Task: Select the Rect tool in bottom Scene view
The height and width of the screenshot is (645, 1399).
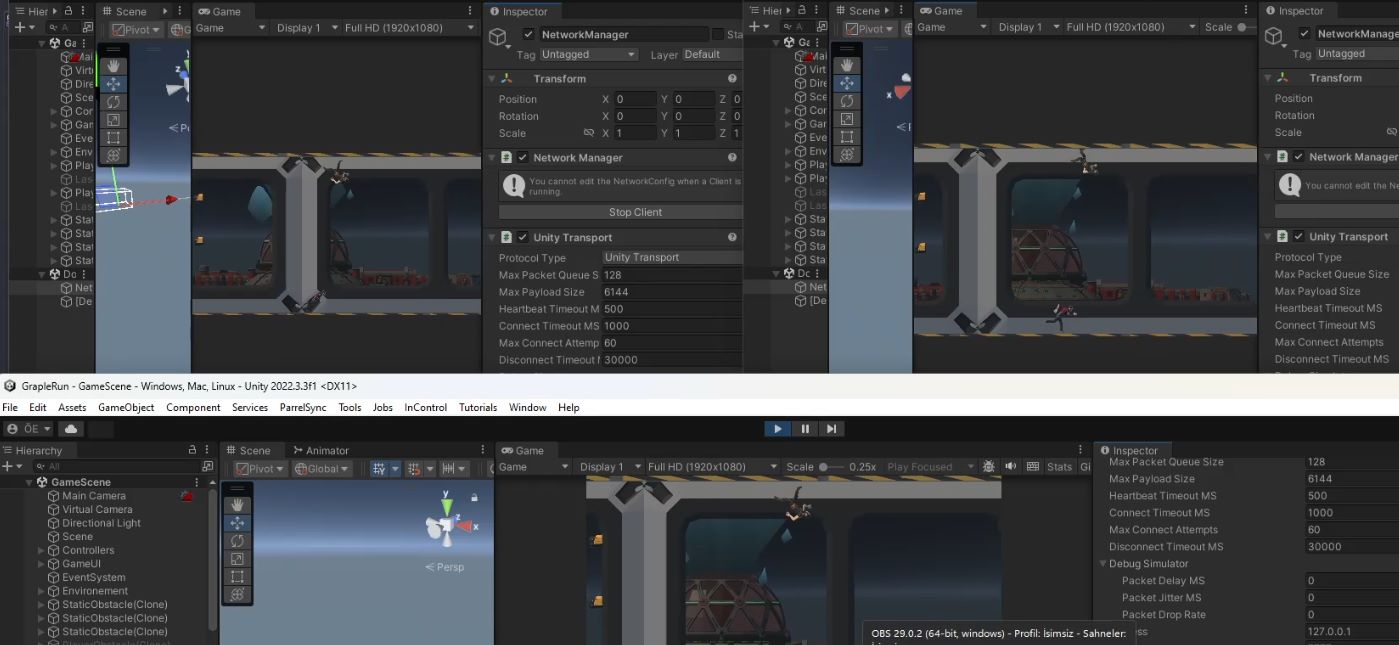Action: [237, 577]
